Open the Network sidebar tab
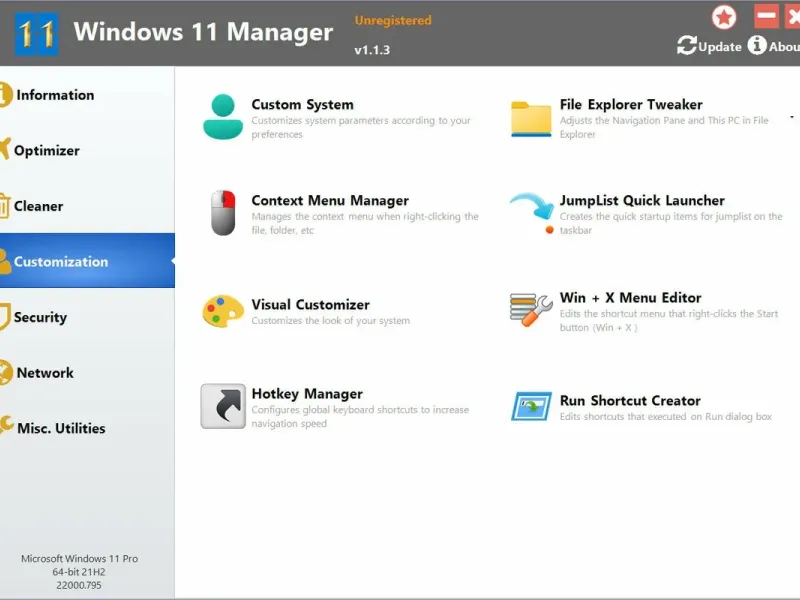 45,373
